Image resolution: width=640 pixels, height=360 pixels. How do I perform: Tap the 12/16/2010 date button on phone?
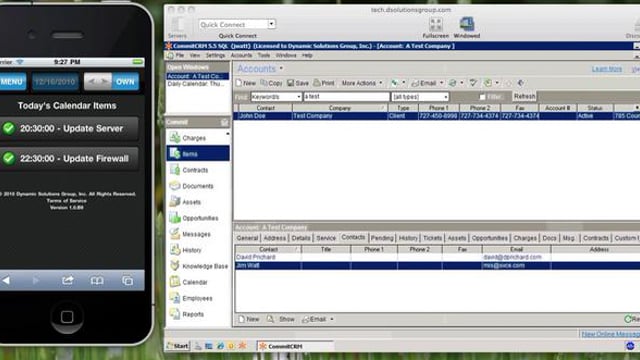[x=55, y=82]
